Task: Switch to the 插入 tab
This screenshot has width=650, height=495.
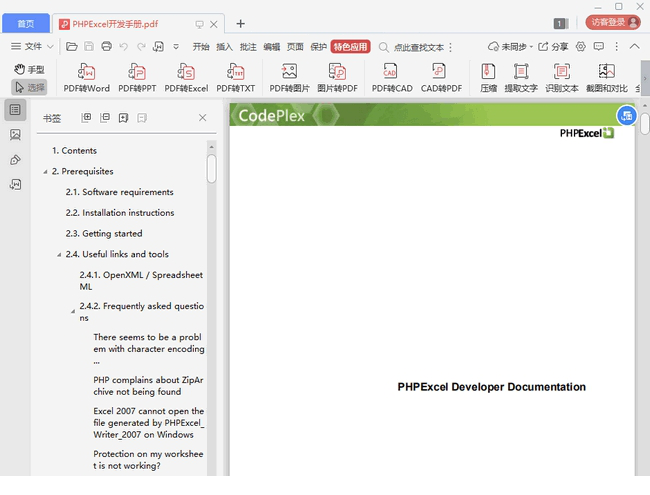Action: 224,47
